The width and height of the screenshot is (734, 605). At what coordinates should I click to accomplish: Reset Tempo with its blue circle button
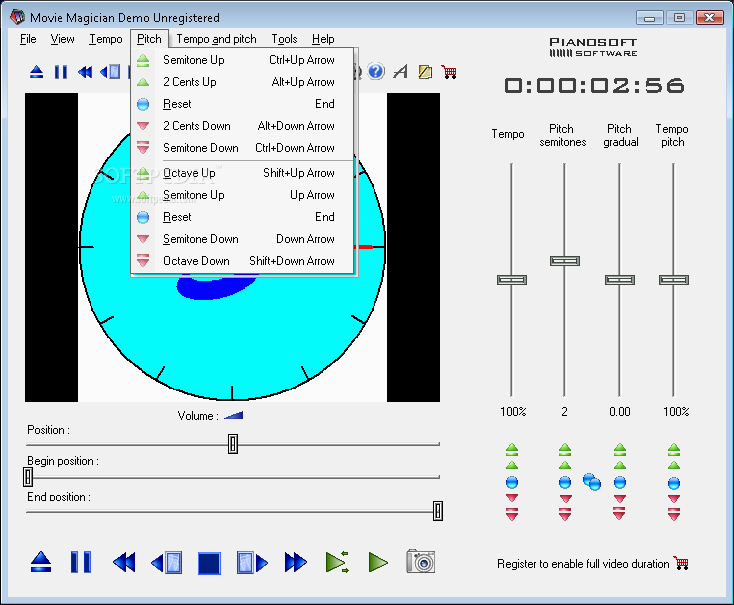click(512, 482)
